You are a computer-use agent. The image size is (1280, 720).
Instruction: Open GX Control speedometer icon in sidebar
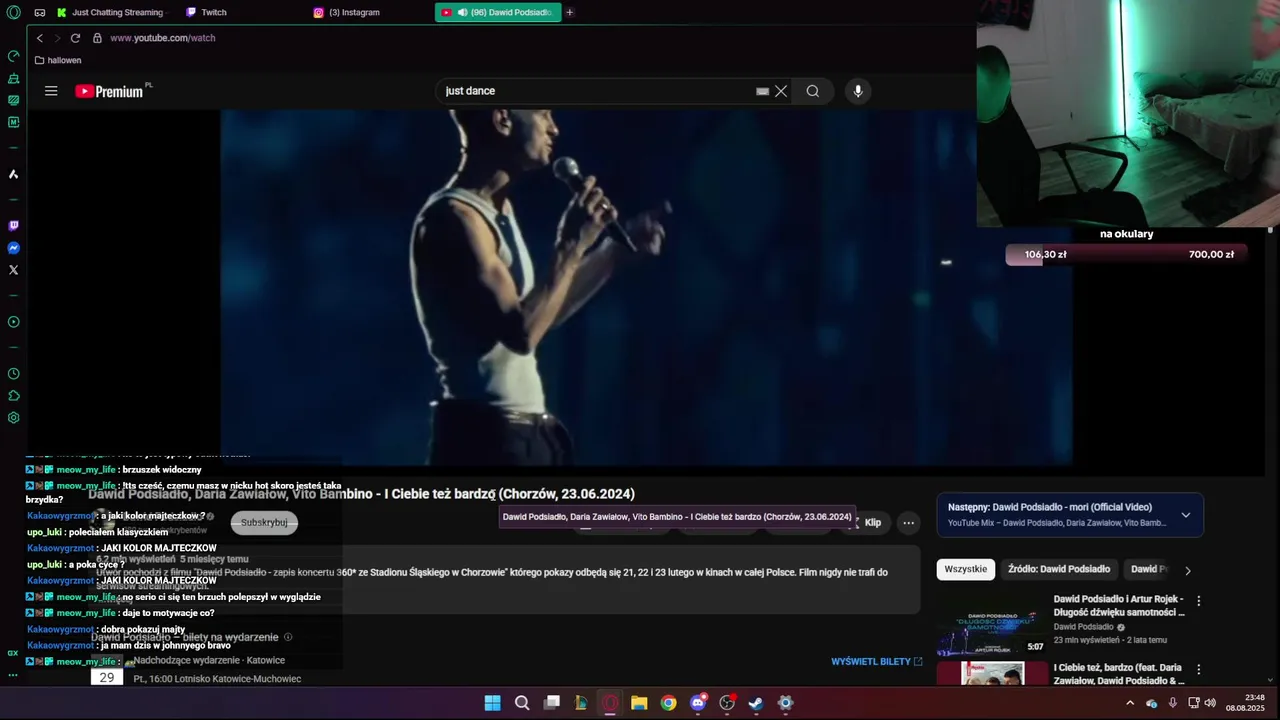13,56
